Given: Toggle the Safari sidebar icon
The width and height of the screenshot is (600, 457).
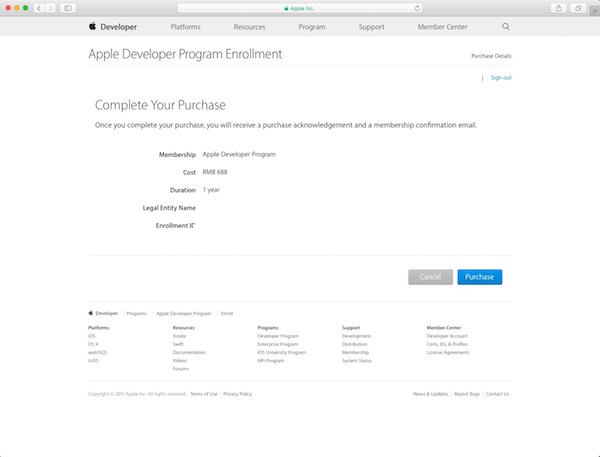Looking at the screenshot, I should coord(68,7).
